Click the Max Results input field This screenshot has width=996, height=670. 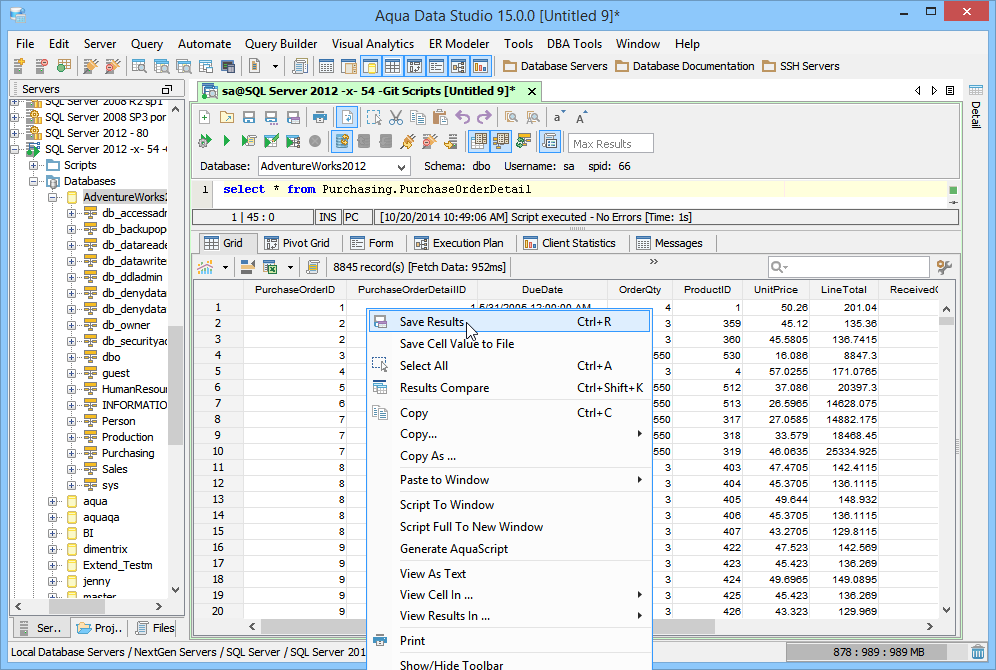pyautogui.click(x=611, y=144)
